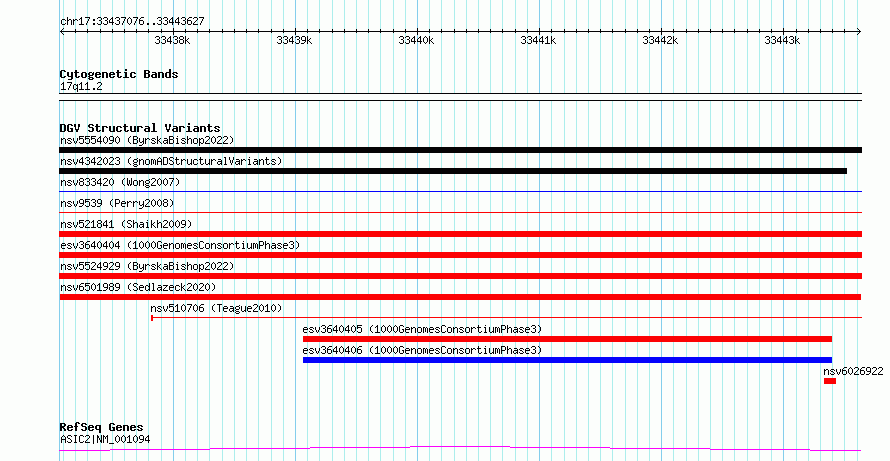Select the 17q11.2 band label
Image resolution: width=890 pixels, height=461 pixels.
[x=81, y=87]
